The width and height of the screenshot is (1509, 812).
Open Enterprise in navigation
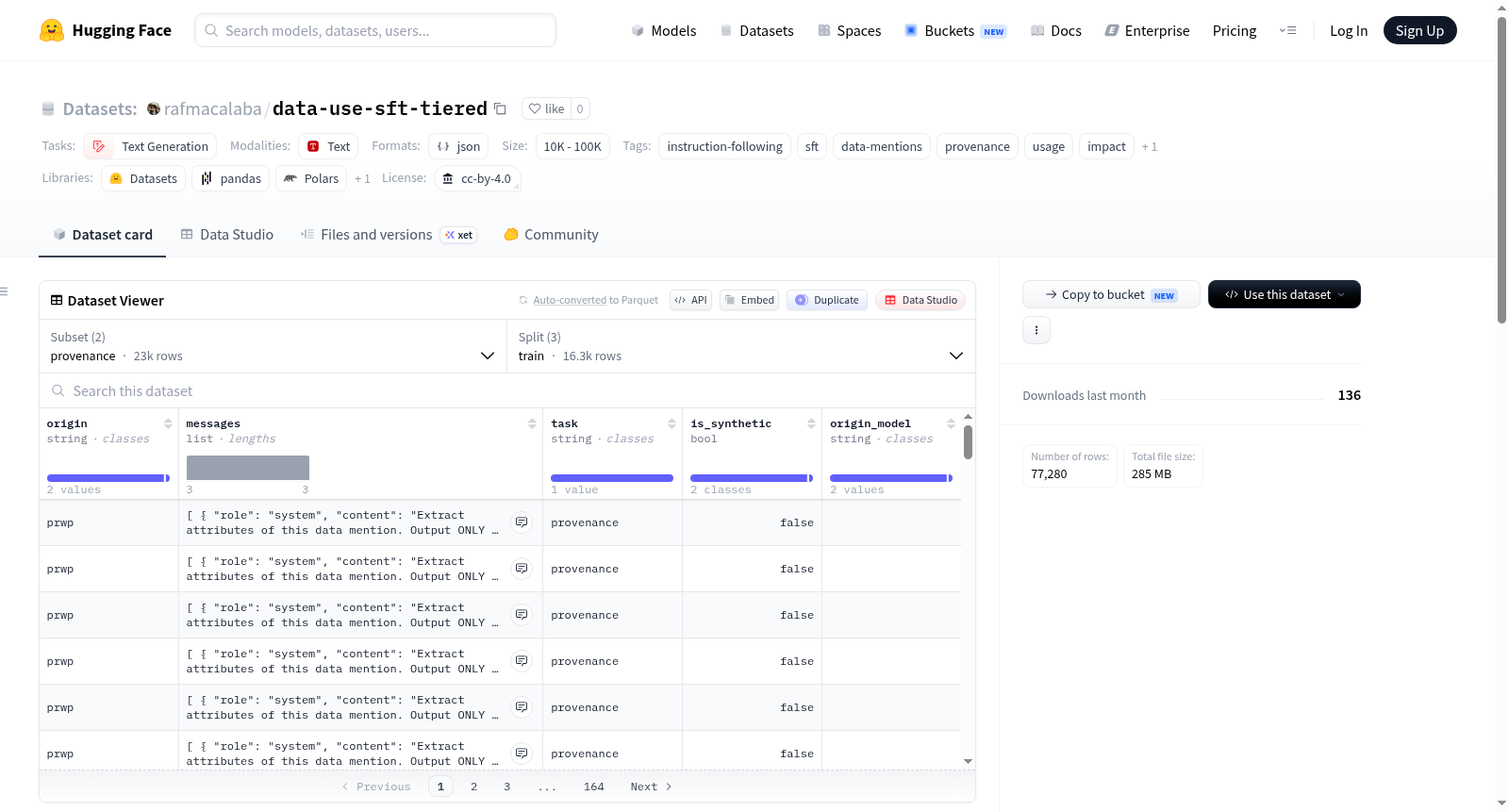(x=1147, y=30)
